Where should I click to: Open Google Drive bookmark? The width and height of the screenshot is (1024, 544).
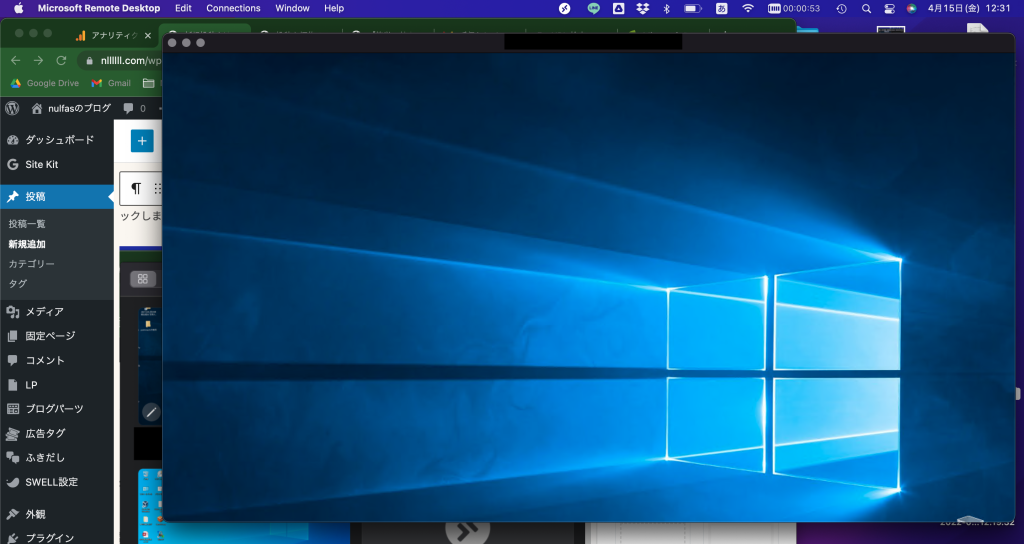[x=44, y=83]
